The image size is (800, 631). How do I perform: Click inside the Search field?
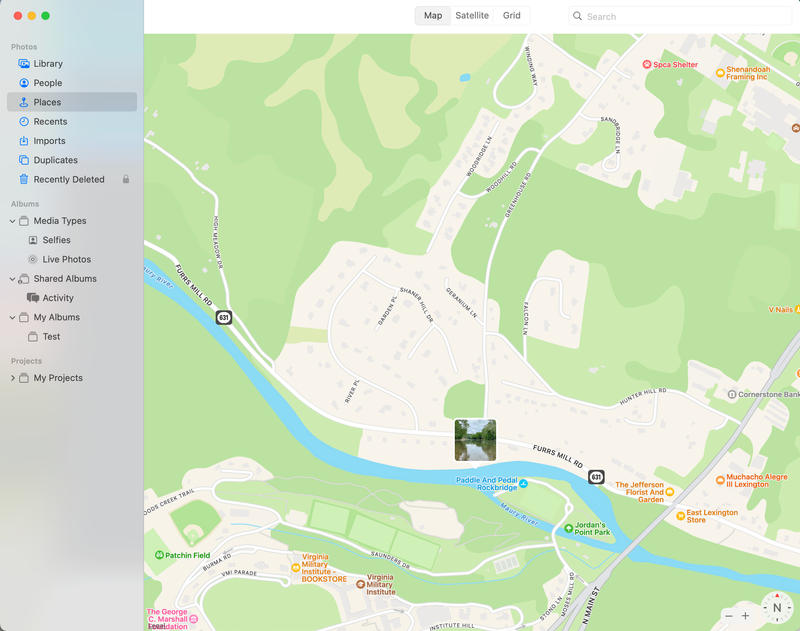pyautogui.click(x=681, y=16)
